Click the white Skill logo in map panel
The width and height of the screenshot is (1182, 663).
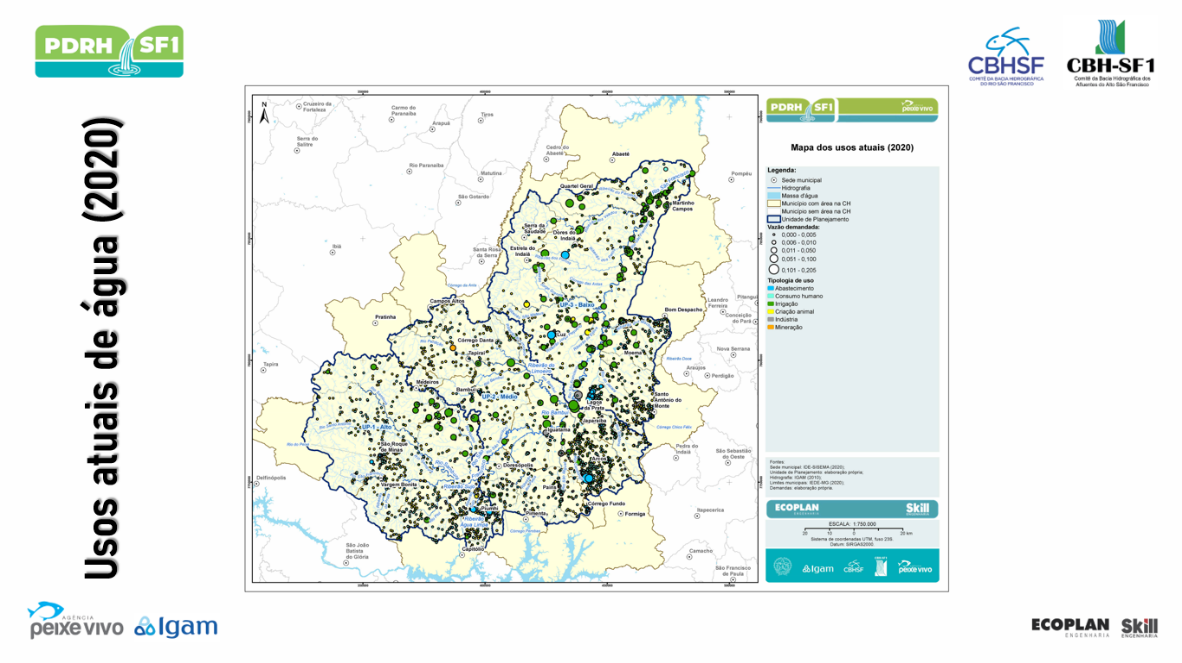pos(917,509)
